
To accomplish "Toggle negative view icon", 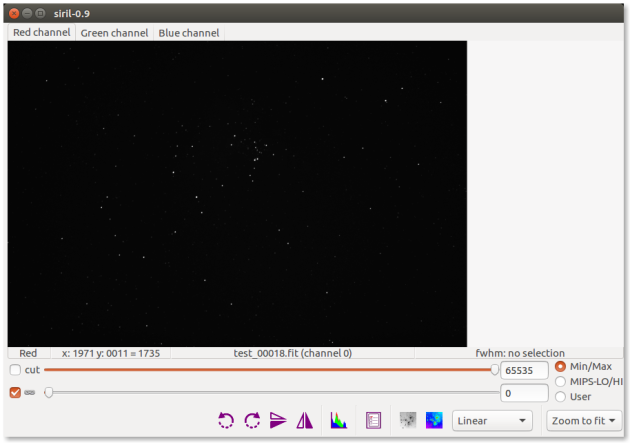I will [408, 421].
